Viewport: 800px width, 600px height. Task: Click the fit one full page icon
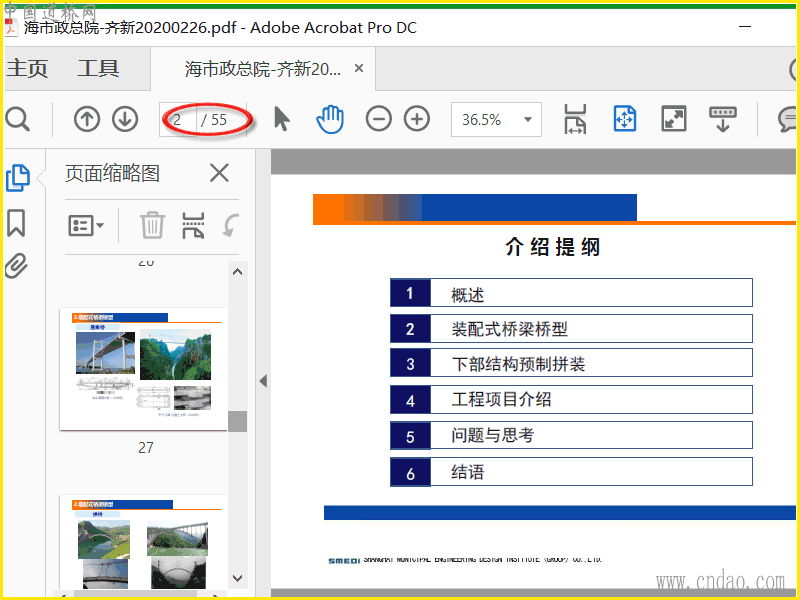(624, 118)
